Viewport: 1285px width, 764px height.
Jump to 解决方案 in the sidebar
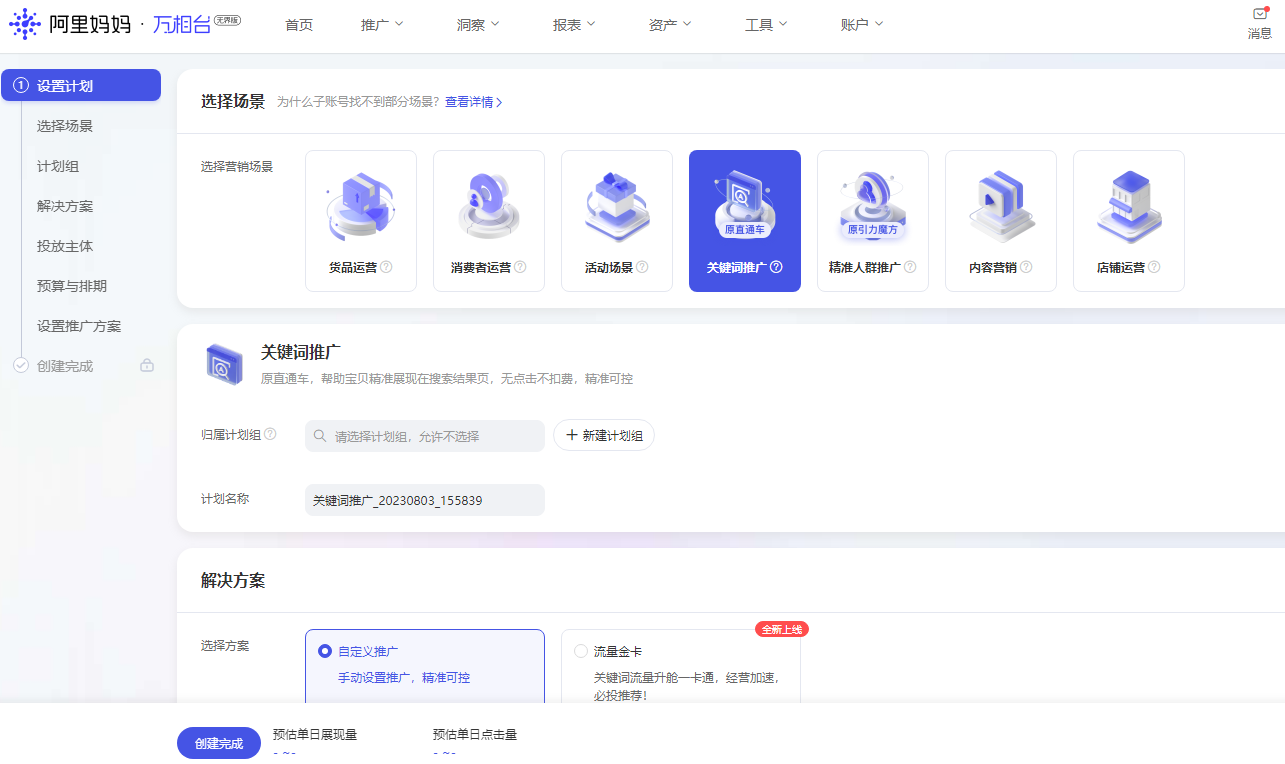[65, 206]
